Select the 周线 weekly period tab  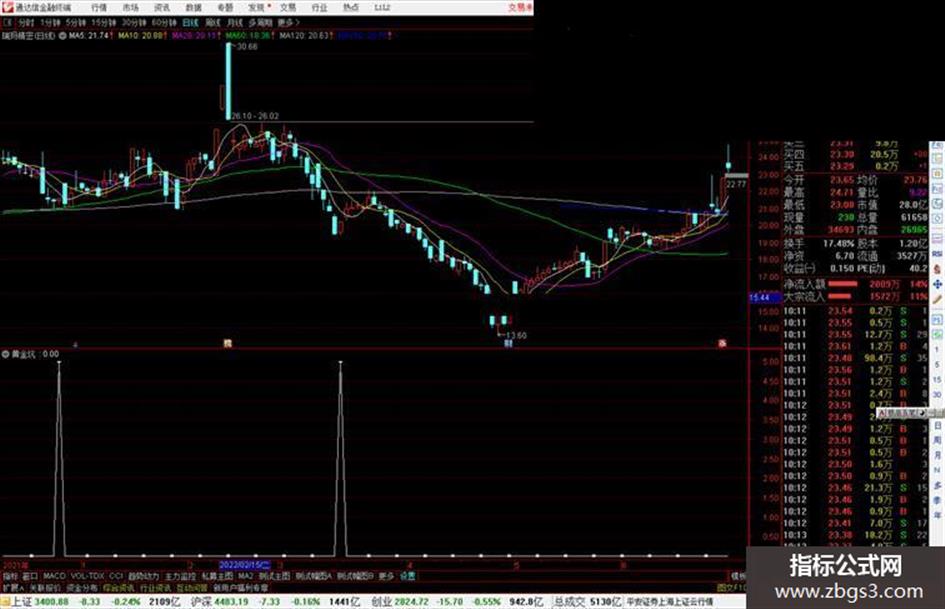[x=213, y=22]
